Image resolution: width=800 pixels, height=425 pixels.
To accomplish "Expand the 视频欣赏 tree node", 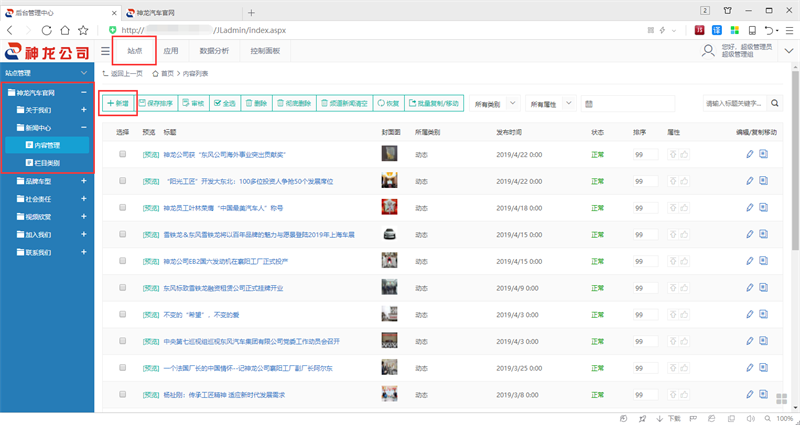I will click(84, 217).
